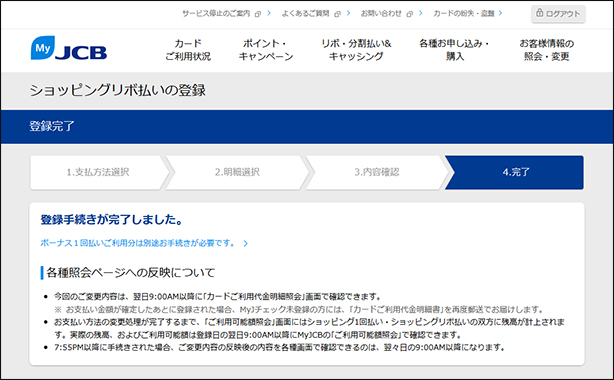The height and width of the screenshot is (380, 614).
Task: Click chevron after サービス停止のご案内
Action: click(269, 13)
